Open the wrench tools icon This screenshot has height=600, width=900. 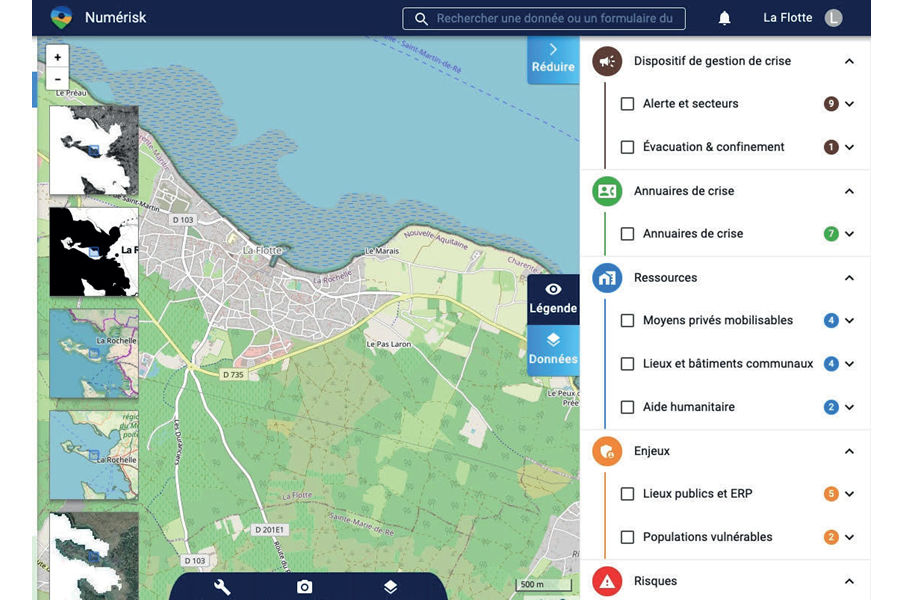pos(222,587)
